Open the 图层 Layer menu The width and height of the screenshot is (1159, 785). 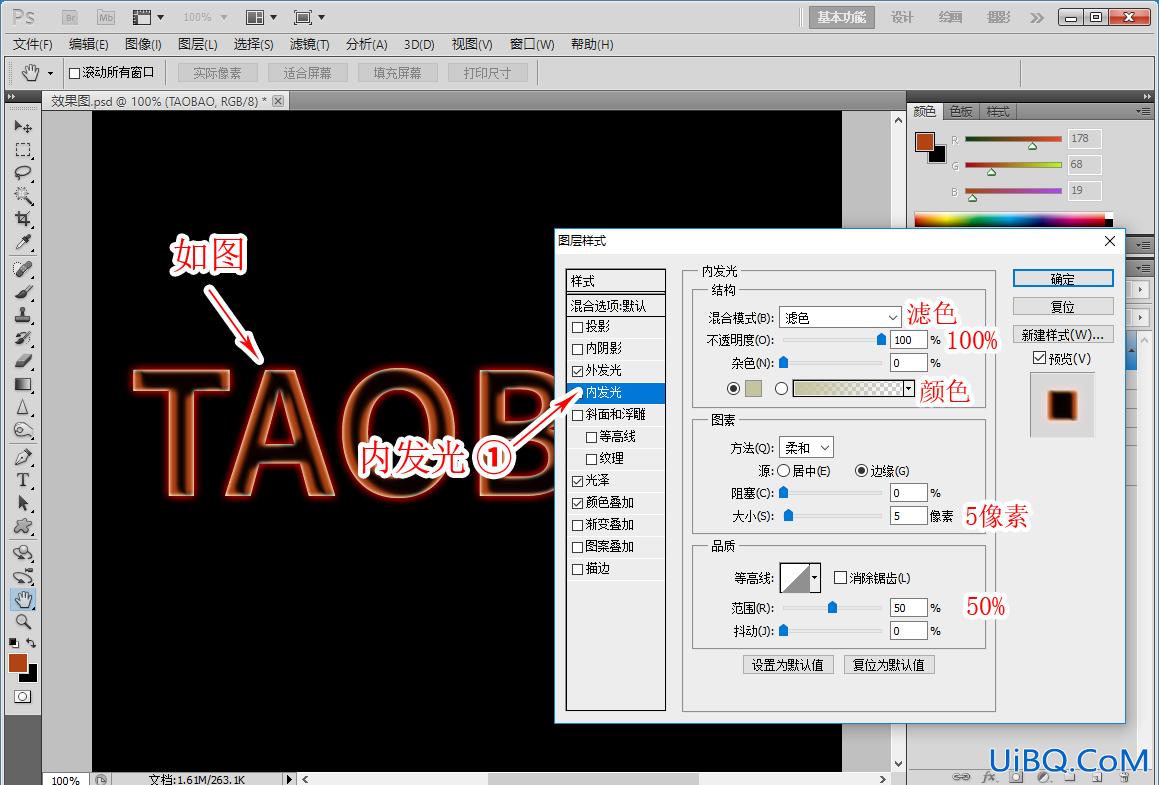(x=197, y=44)
